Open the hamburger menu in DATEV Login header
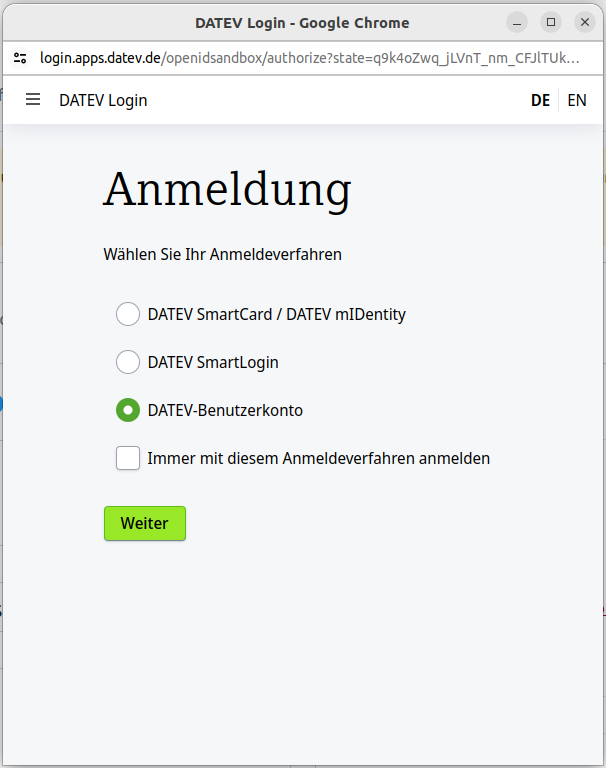 click(33, 100)
